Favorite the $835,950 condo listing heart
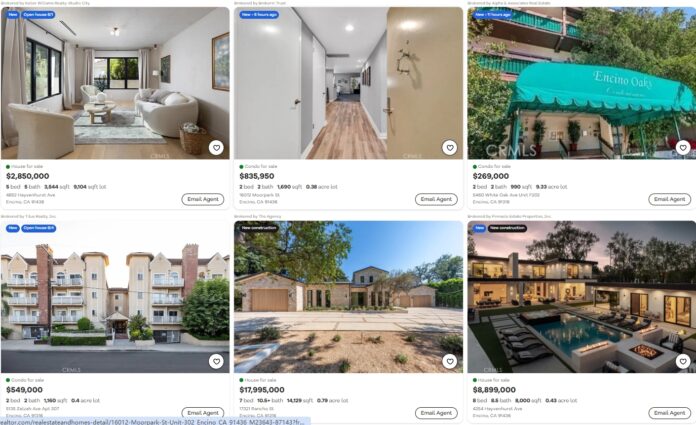 pos(450,147)
